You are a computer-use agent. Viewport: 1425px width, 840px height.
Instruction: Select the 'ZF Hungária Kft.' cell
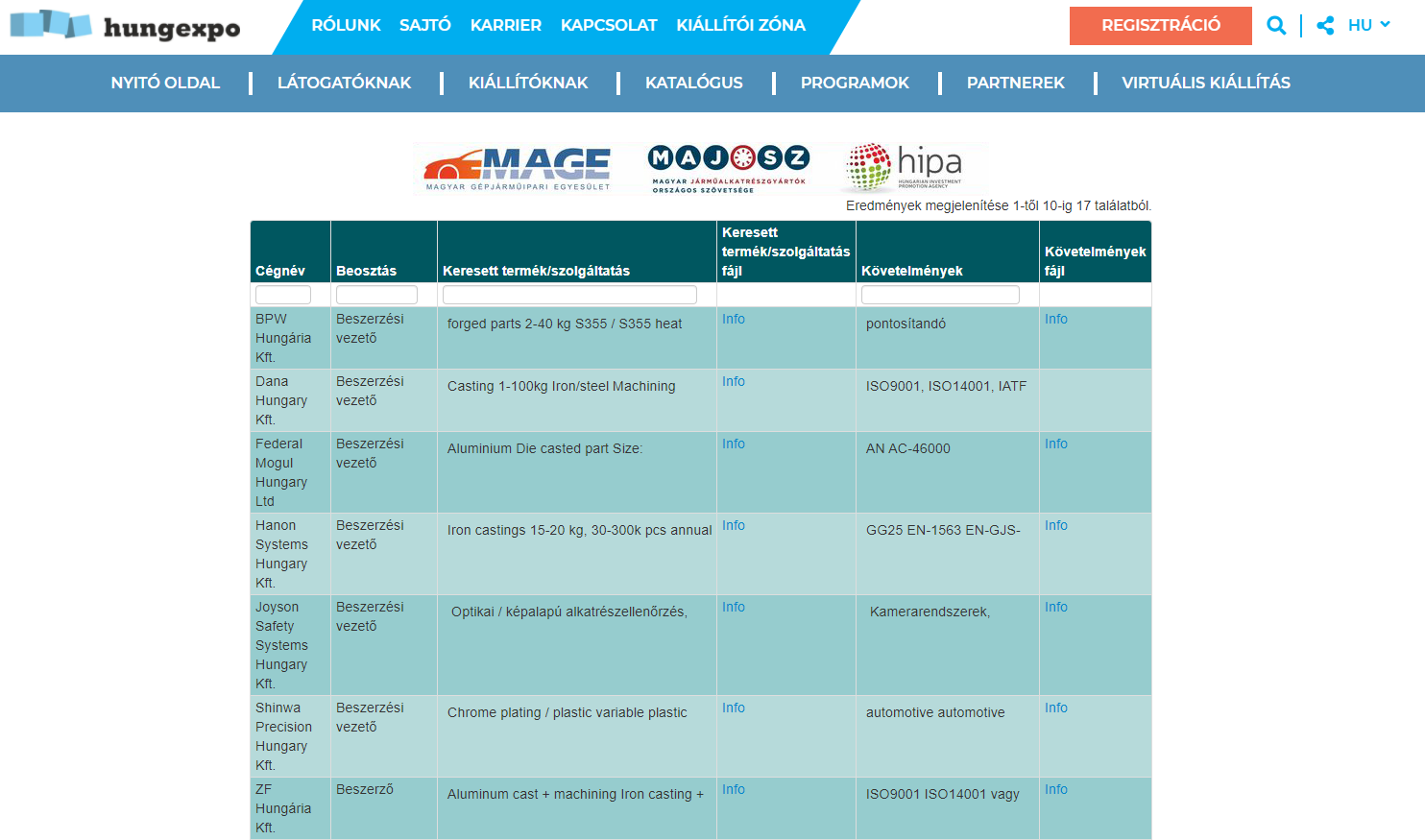point(290,808)
